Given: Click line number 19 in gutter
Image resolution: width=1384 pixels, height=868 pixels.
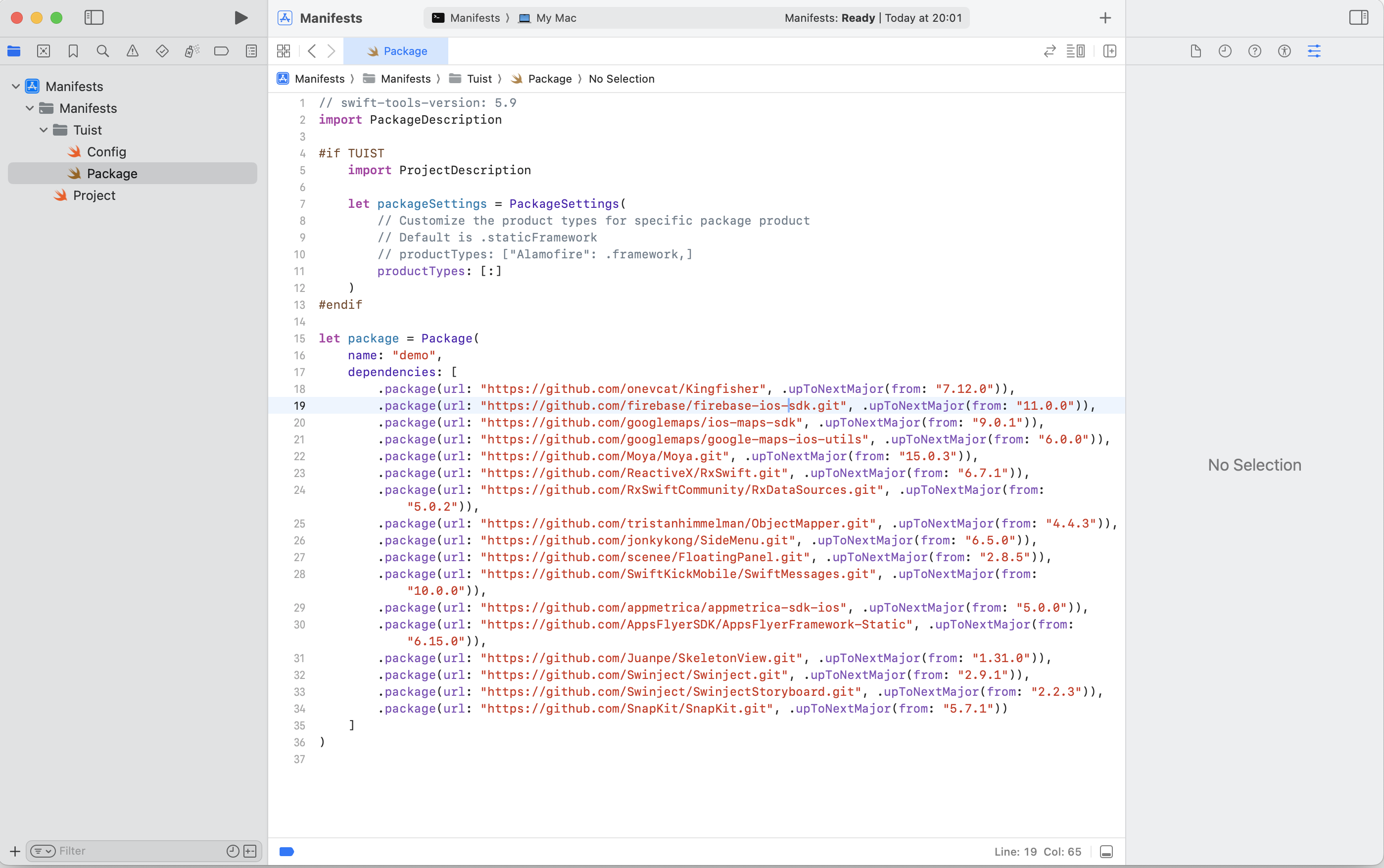Looking at the screenshot, I should [x=300, y=405].
